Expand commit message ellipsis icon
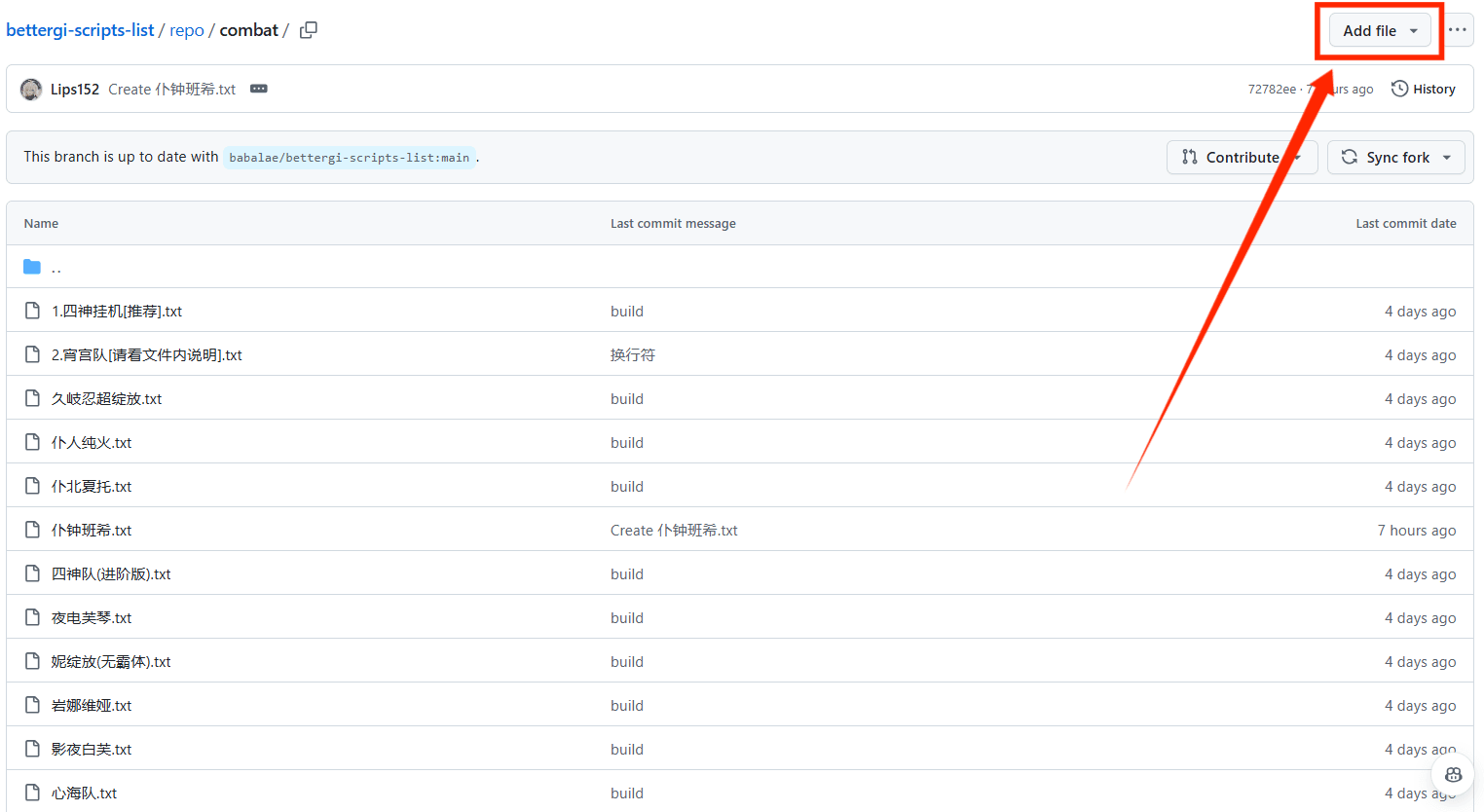The width and height of the screenshot is (1484, 812). tap(258, 89)
